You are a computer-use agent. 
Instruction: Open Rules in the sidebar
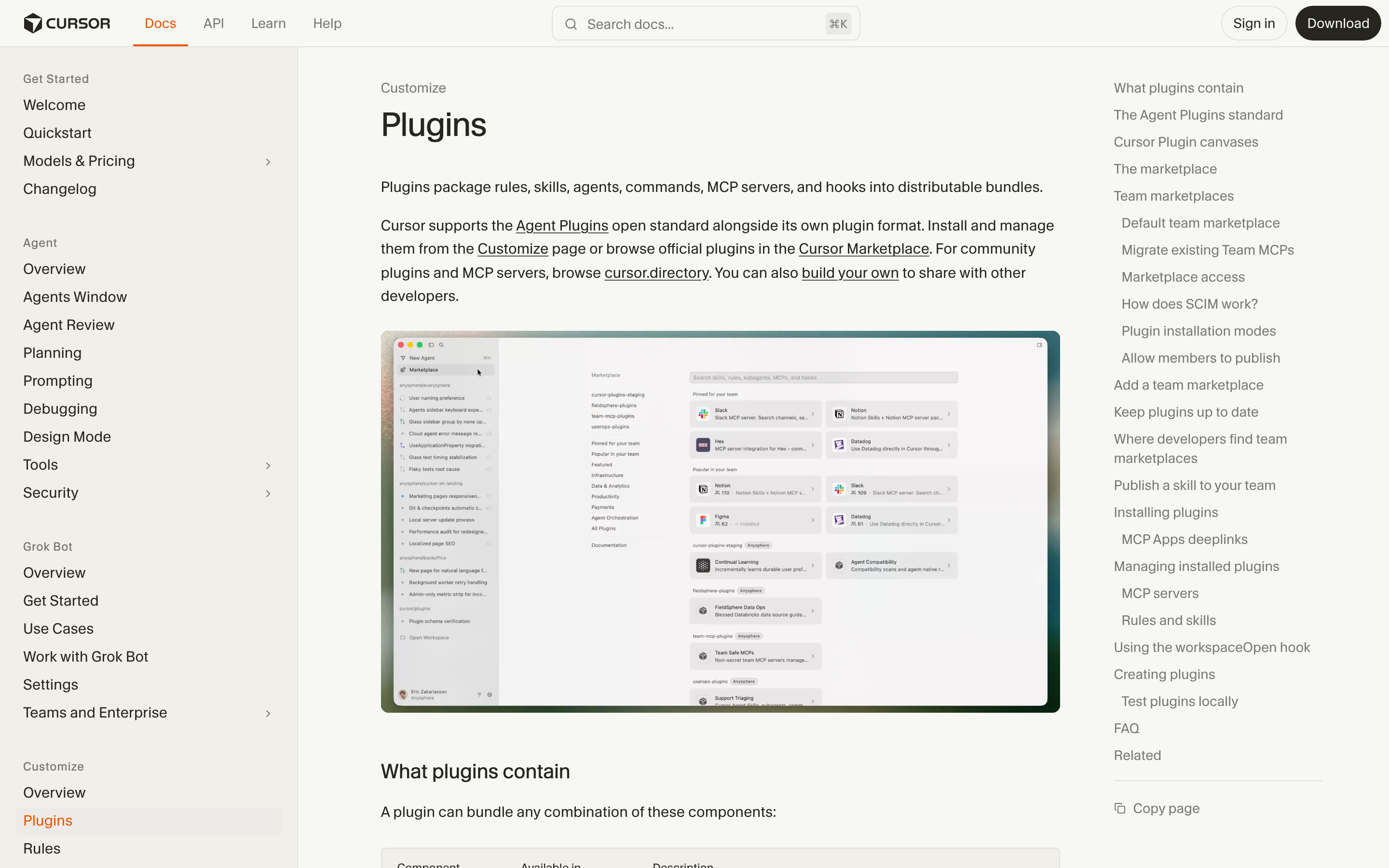point(41,849)
